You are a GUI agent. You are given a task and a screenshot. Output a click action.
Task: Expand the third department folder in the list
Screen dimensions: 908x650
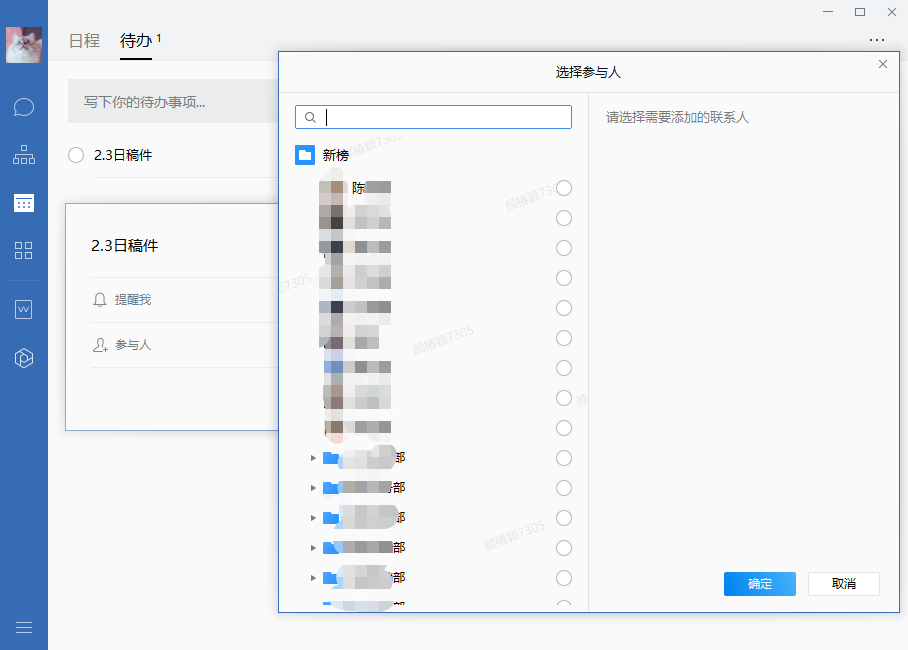(313, 518)
